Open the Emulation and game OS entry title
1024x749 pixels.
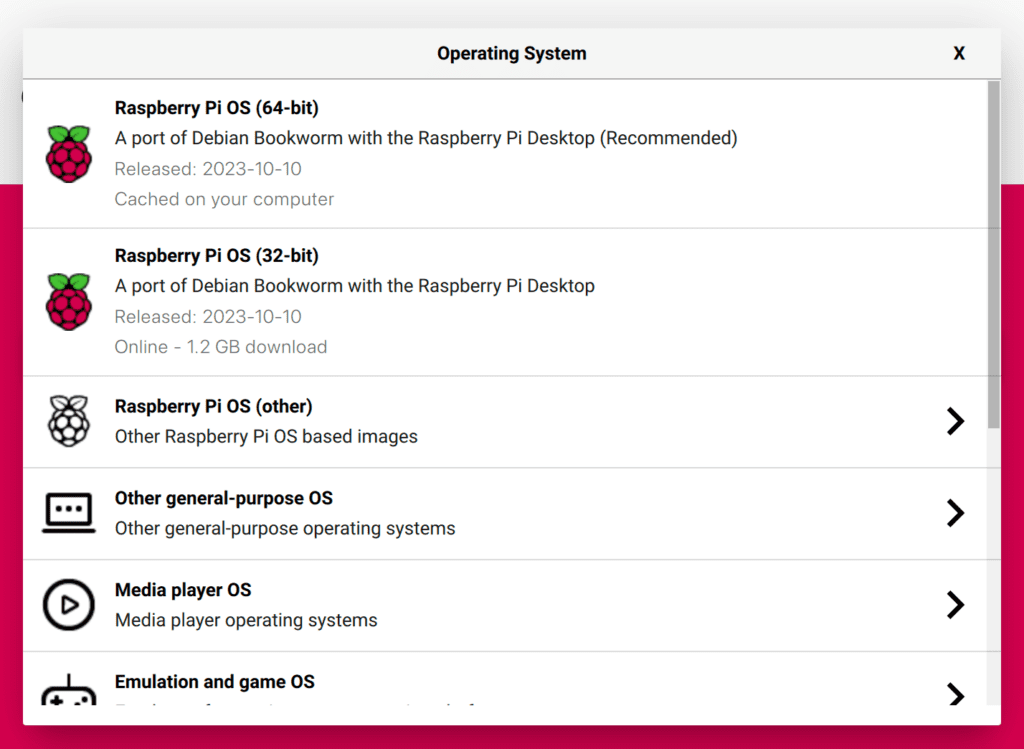point(214,682)
